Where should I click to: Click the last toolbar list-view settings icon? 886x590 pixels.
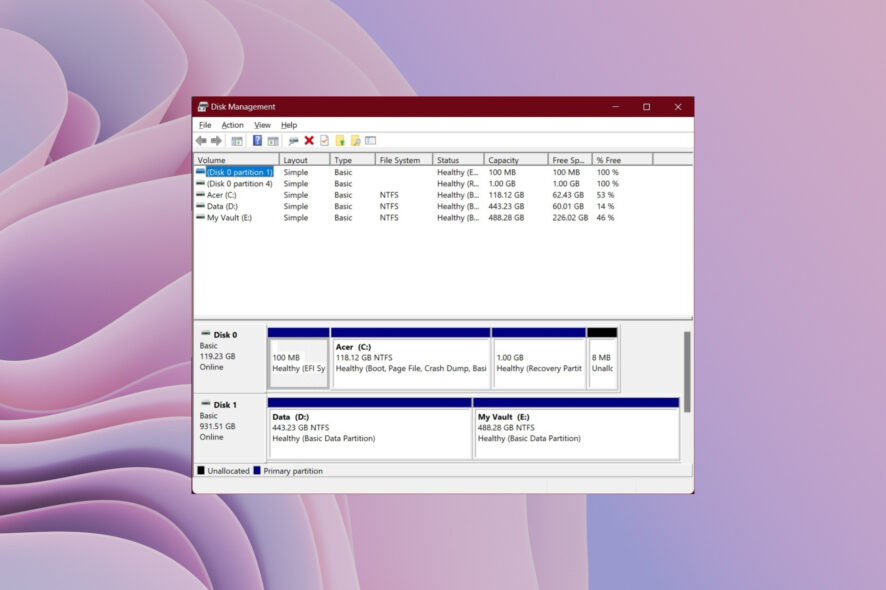(x=371, y=140)
